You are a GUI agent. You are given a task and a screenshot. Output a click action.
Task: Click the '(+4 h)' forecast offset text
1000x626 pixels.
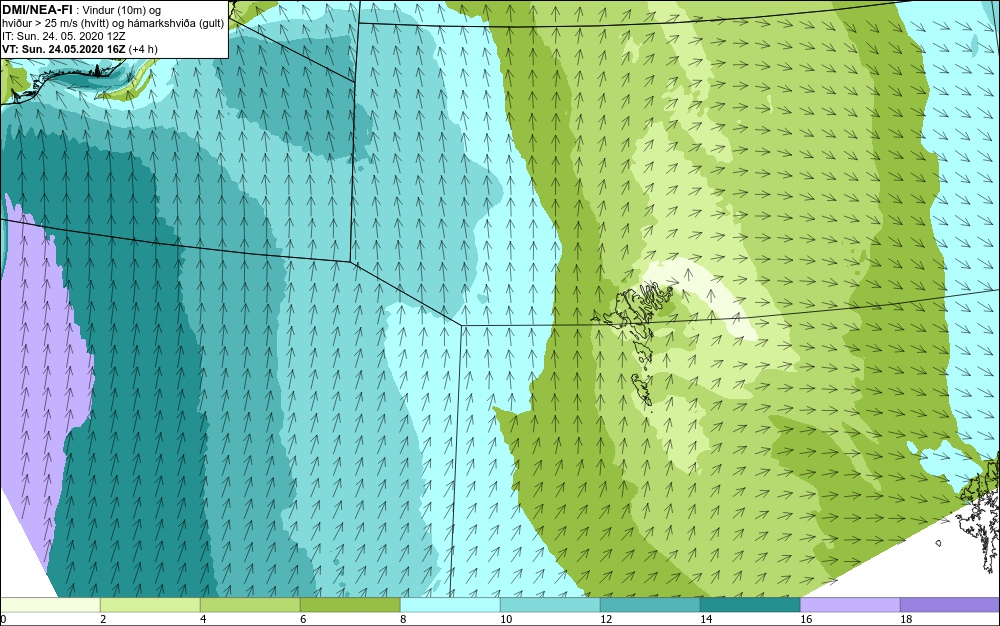point(143,49)
